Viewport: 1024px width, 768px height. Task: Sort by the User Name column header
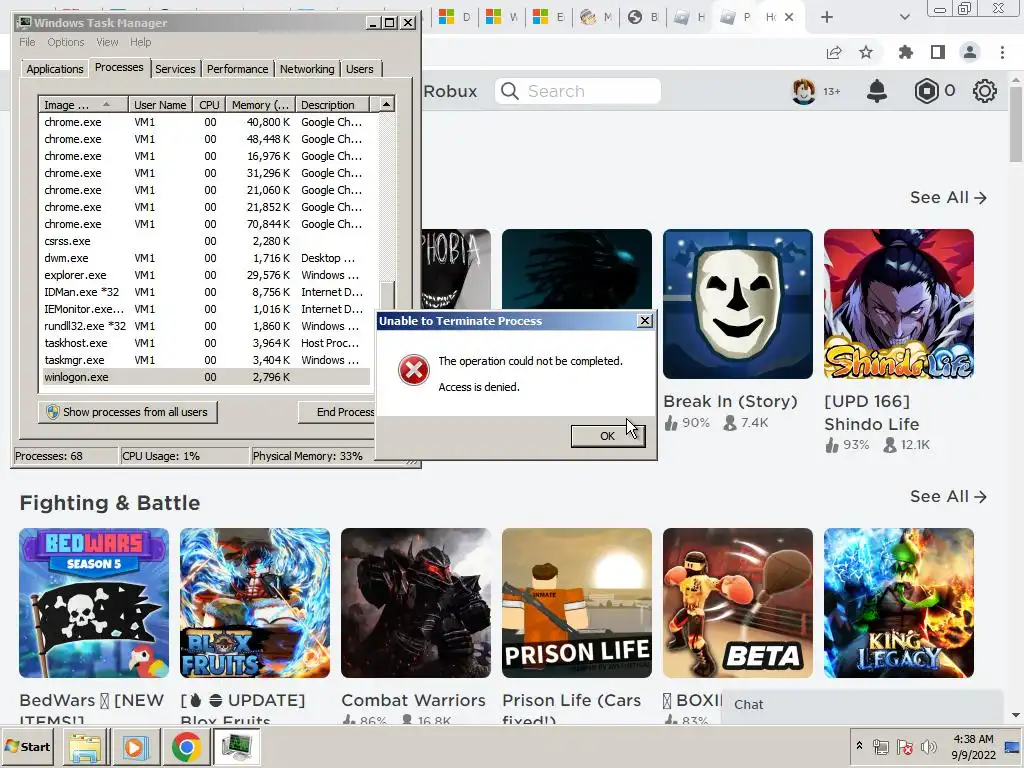click(160, 104)
